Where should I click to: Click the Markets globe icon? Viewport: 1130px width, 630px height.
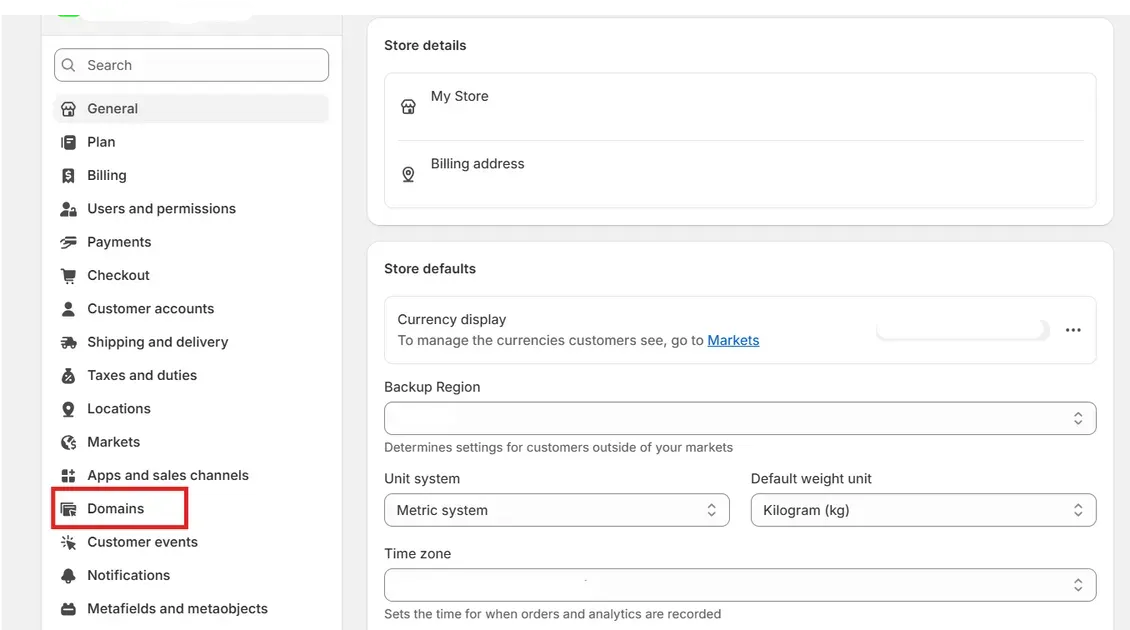pos(68,442)
